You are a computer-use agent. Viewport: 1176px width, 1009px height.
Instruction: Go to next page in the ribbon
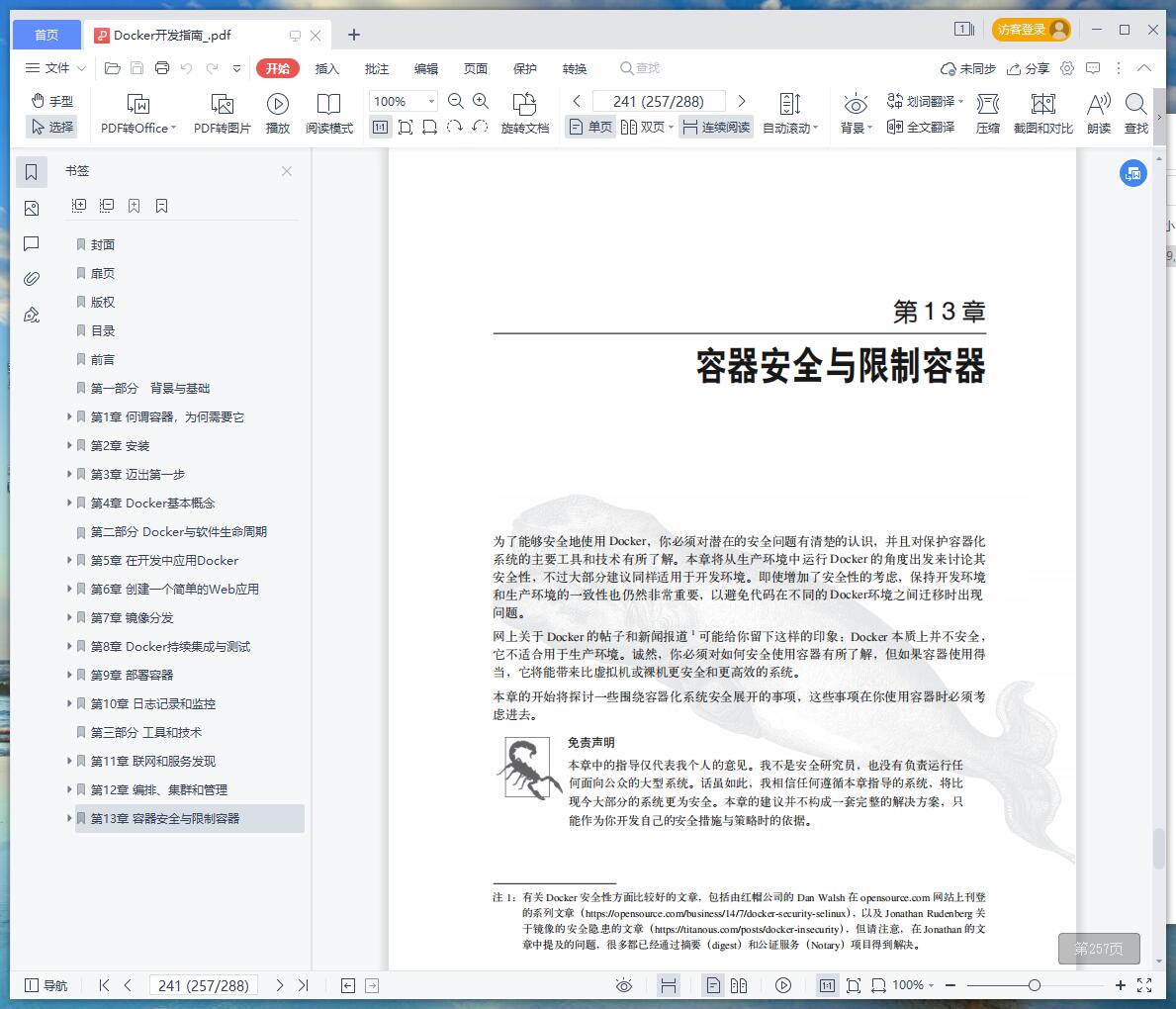click(742, 101)
